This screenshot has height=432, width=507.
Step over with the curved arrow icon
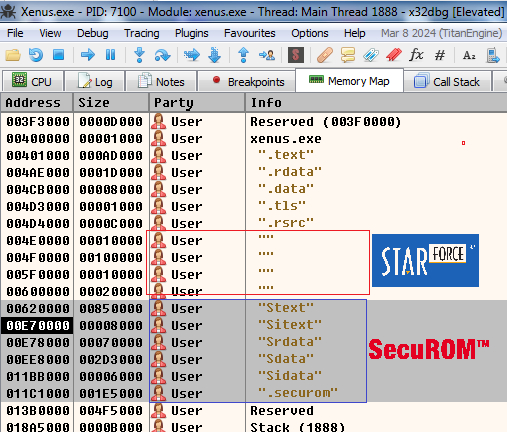point(162,55)
